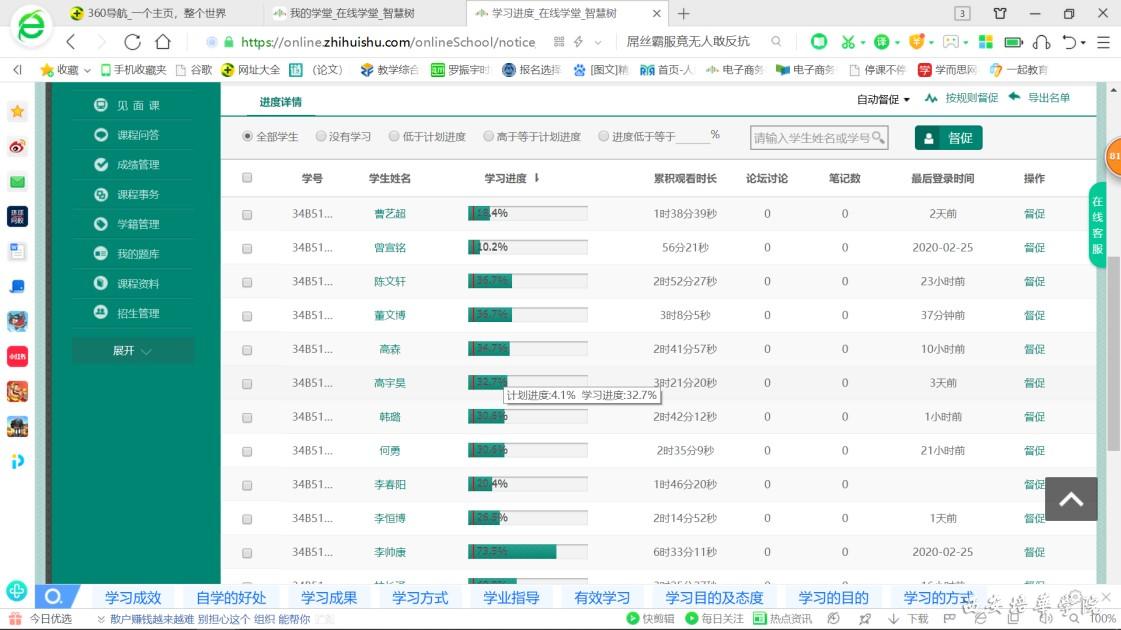Click the green 督促 button
The width and height of the screenshot is (1121, 630).
click(x=948, y=138)
